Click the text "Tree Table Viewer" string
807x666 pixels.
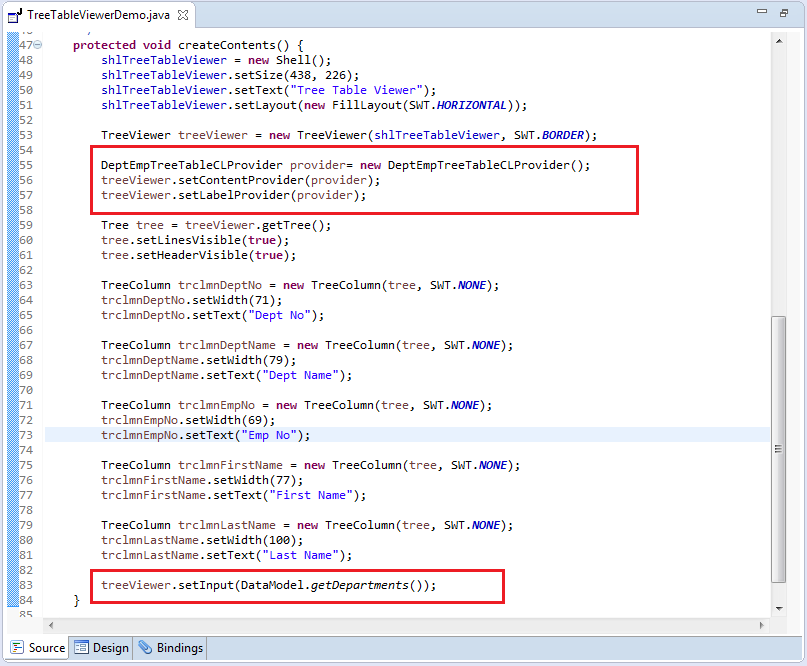tap(356, 90)
